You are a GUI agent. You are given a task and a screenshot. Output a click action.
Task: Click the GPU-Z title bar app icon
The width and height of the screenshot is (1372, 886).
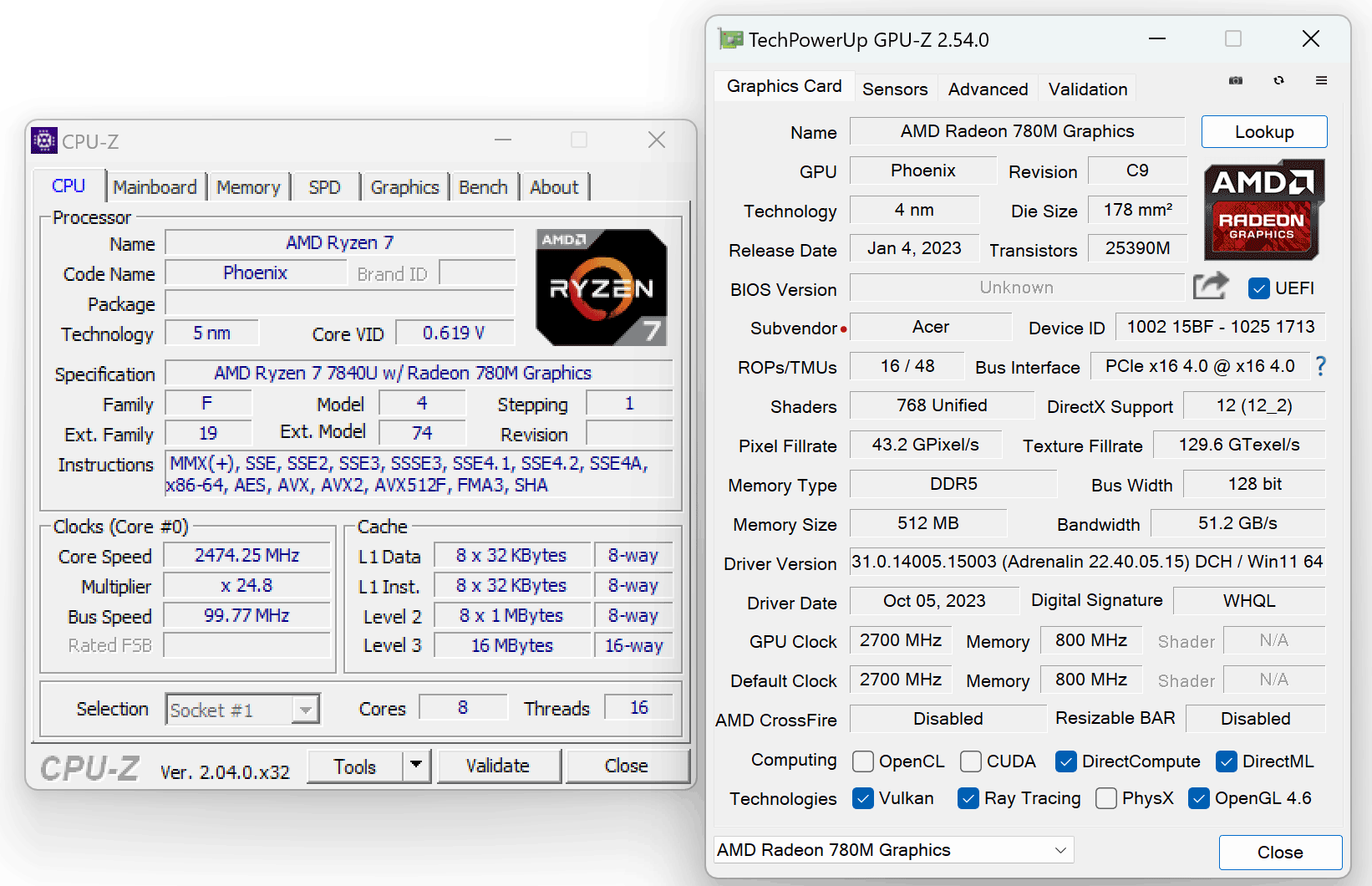730,39
